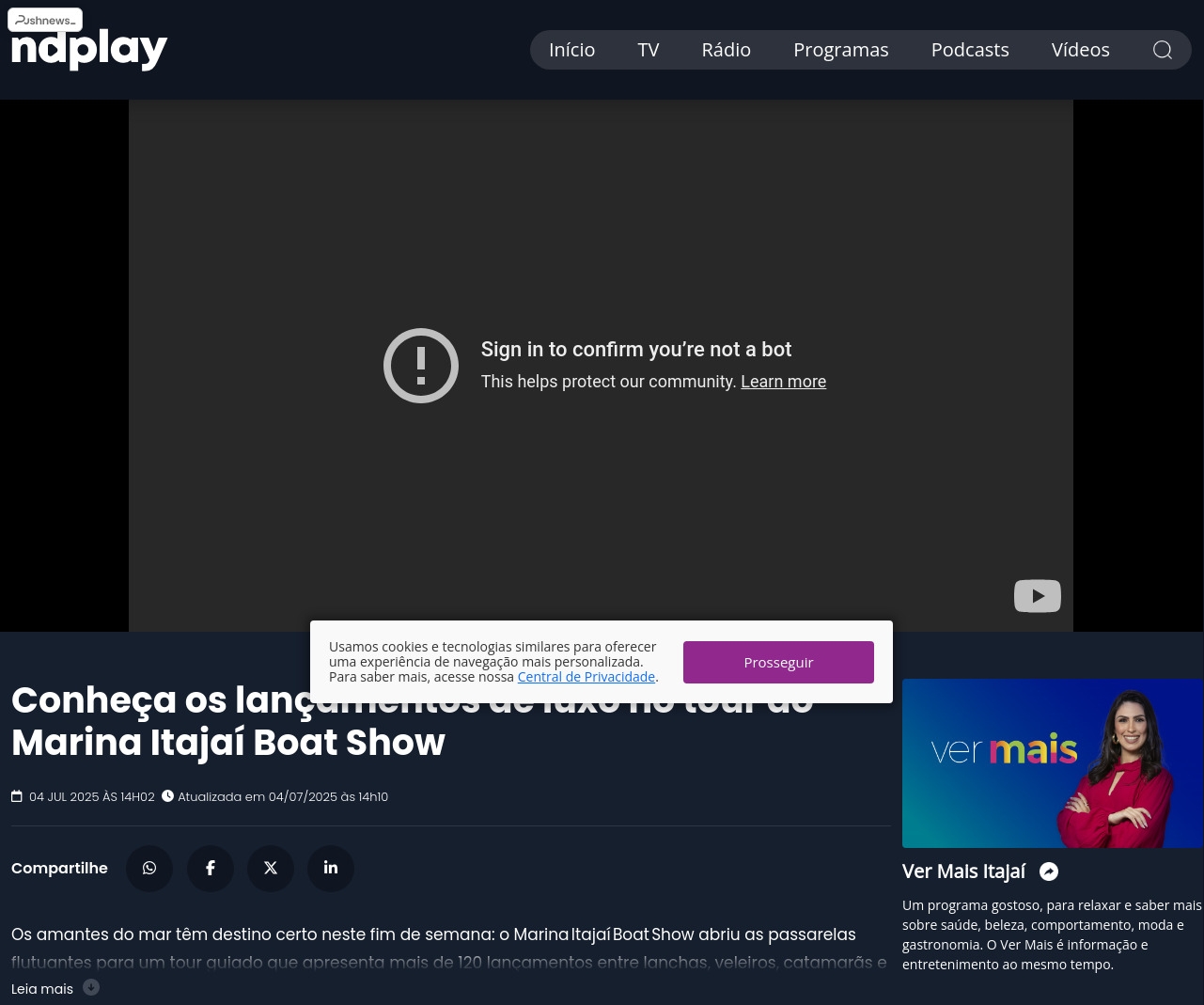Click the Pushnews badge

pos(45,20)
